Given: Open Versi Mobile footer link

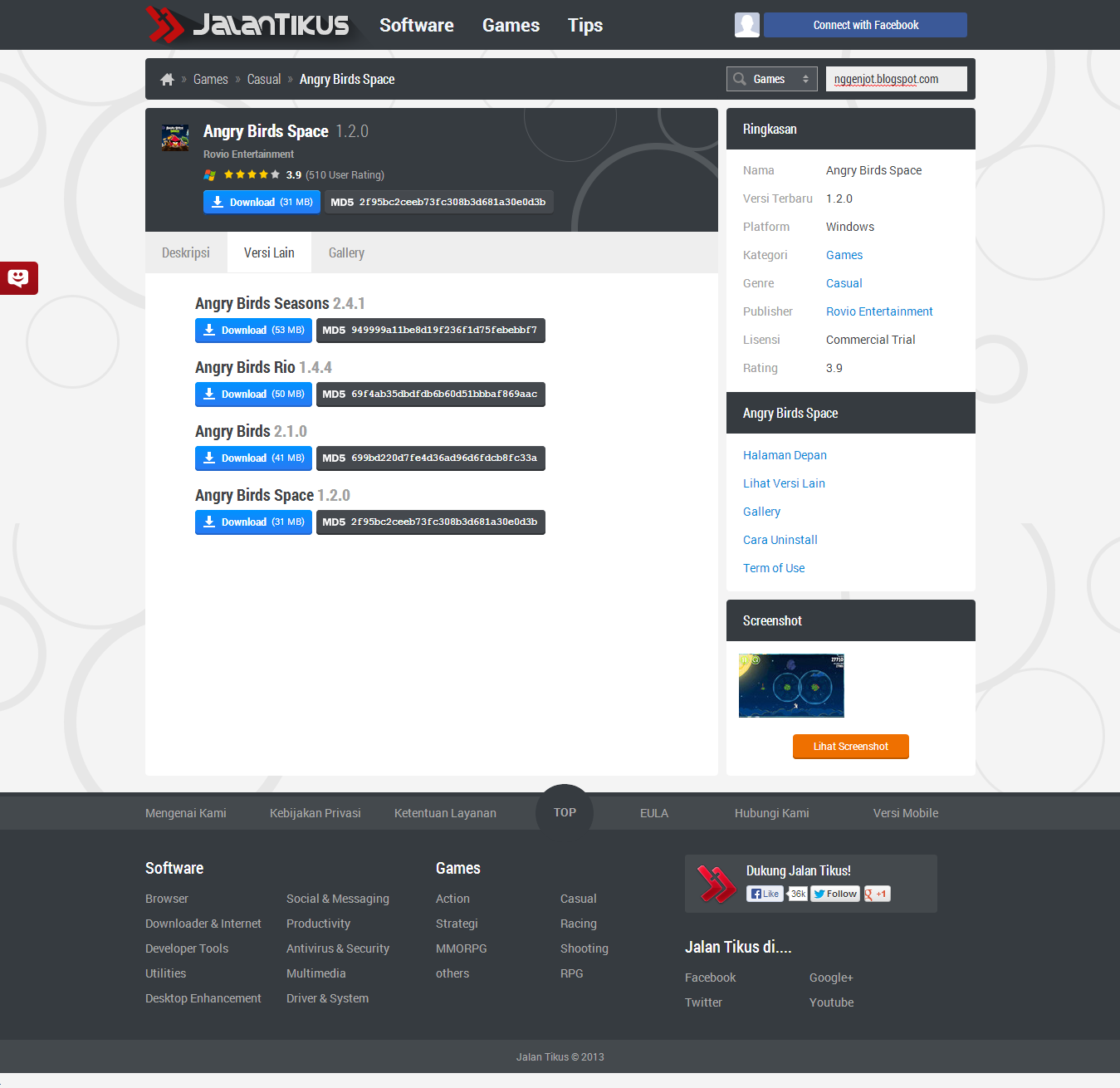Looking at the screenshot, I should pos(906,813).
